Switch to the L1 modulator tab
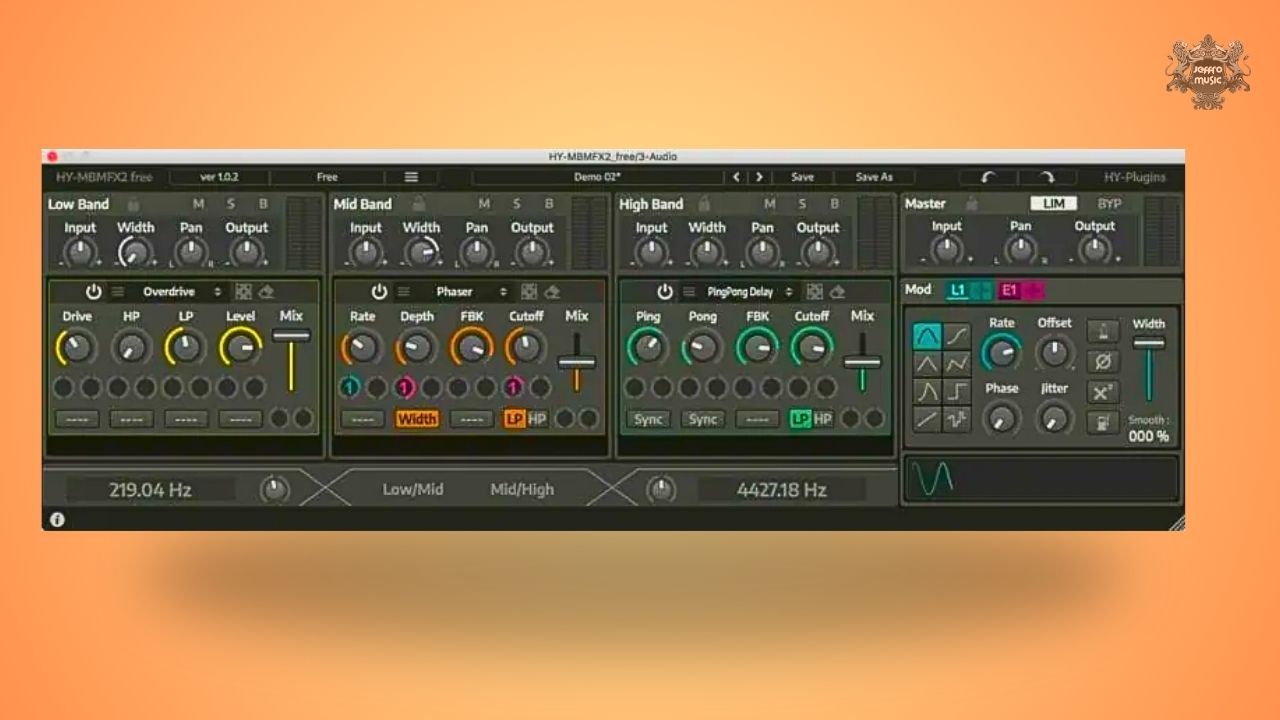 tap(959, 290)
